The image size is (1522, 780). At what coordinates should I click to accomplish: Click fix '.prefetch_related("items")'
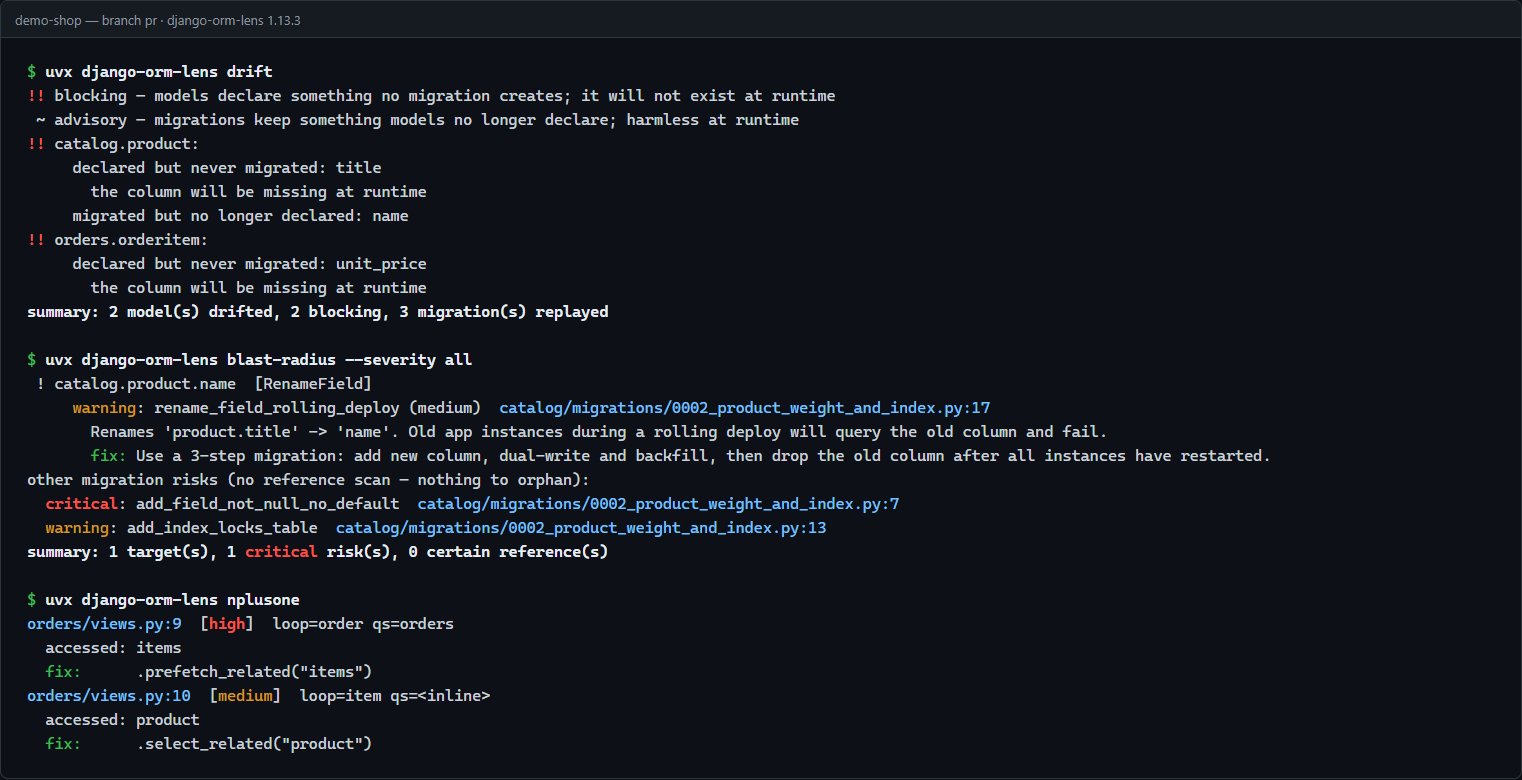(254, 672)
